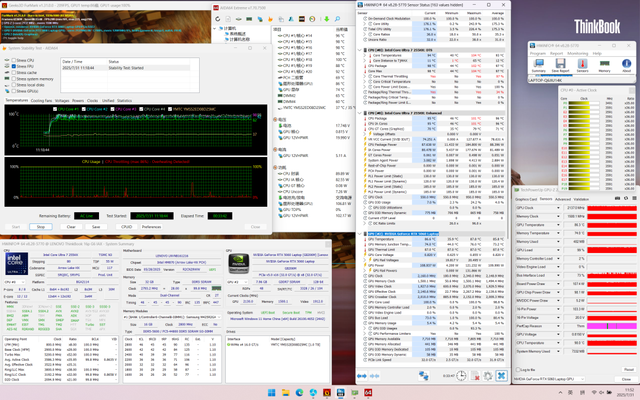Toggle CPU Core #1 graph checkbox

[x=55, y=109]
